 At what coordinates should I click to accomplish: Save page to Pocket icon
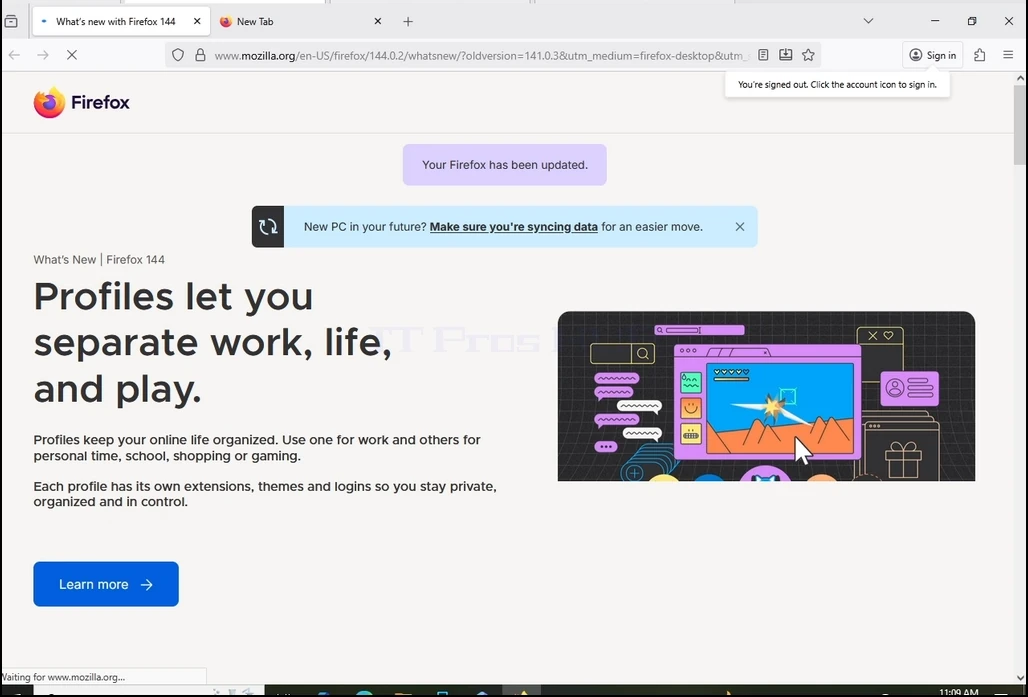point(785,55)
